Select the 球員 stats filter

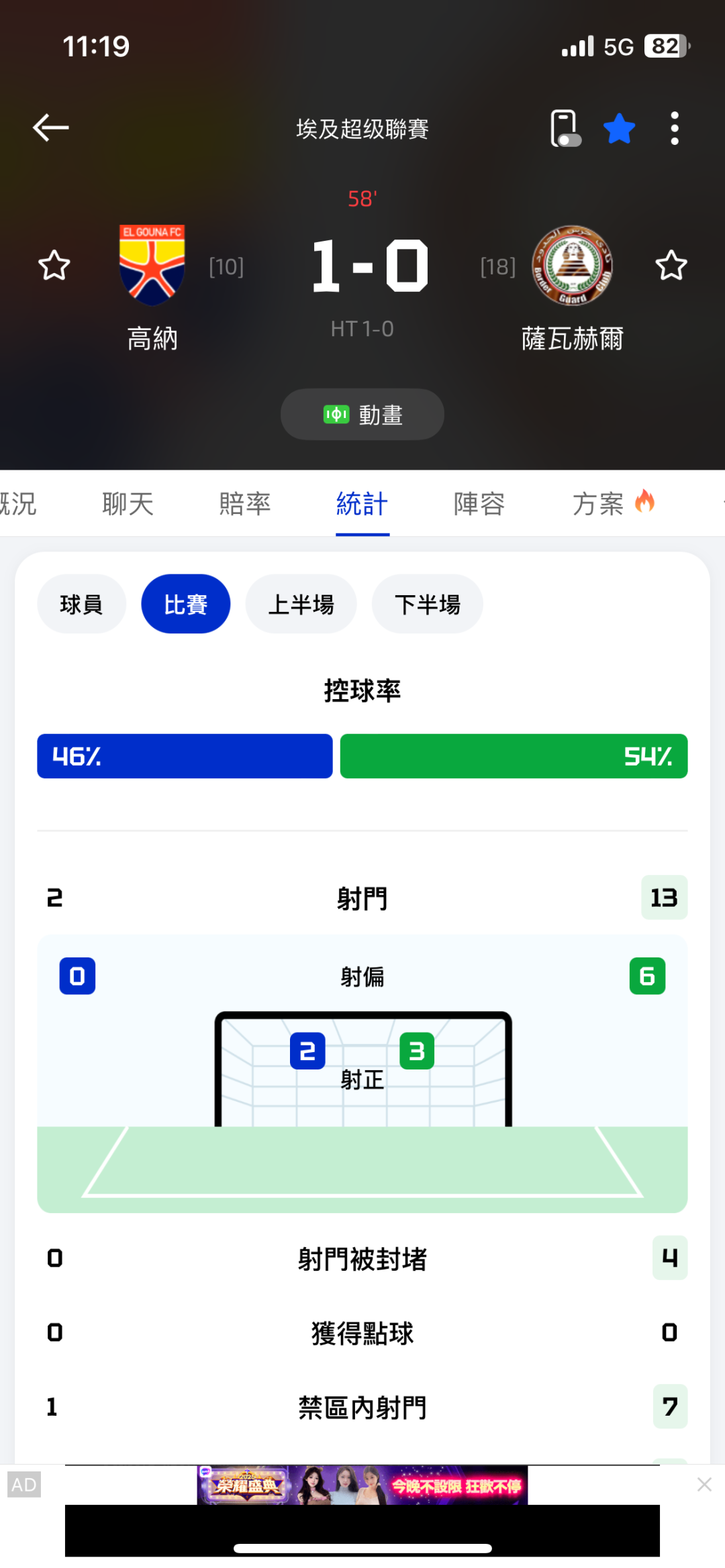coord(81,604)
